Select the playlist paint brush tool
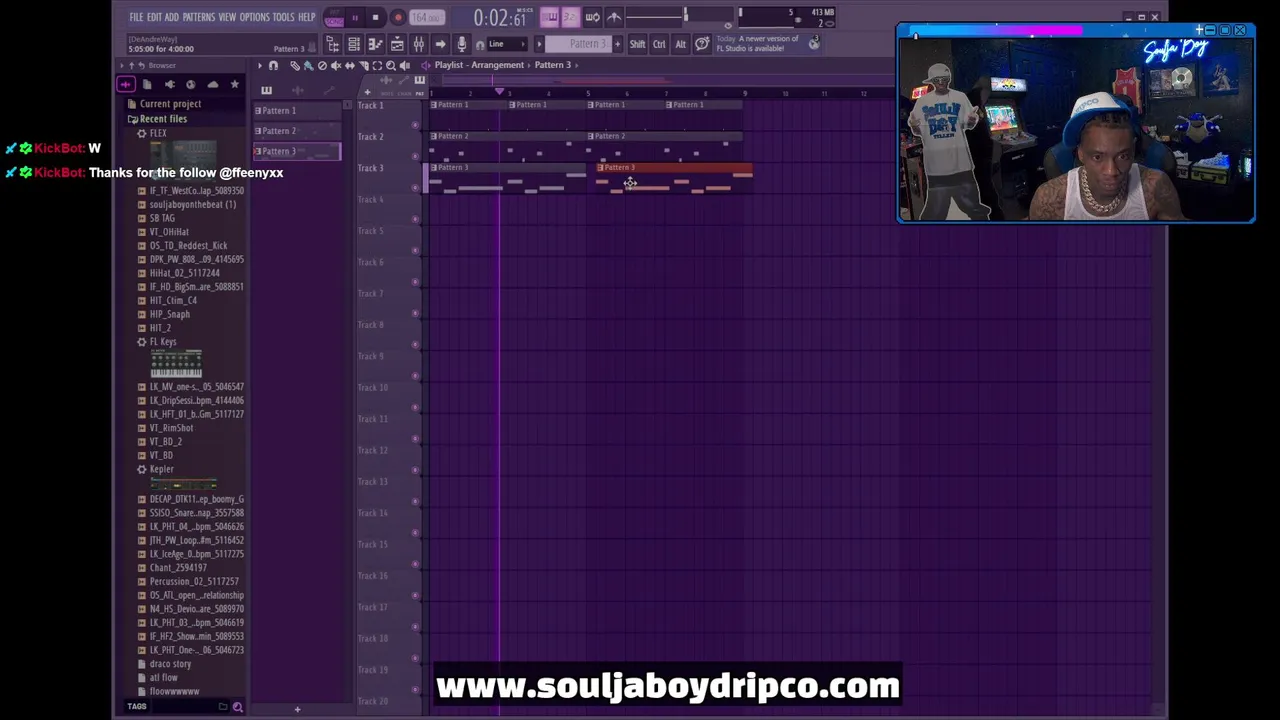The height and width of the screenshot is (720, 1280). click(308, 65)
